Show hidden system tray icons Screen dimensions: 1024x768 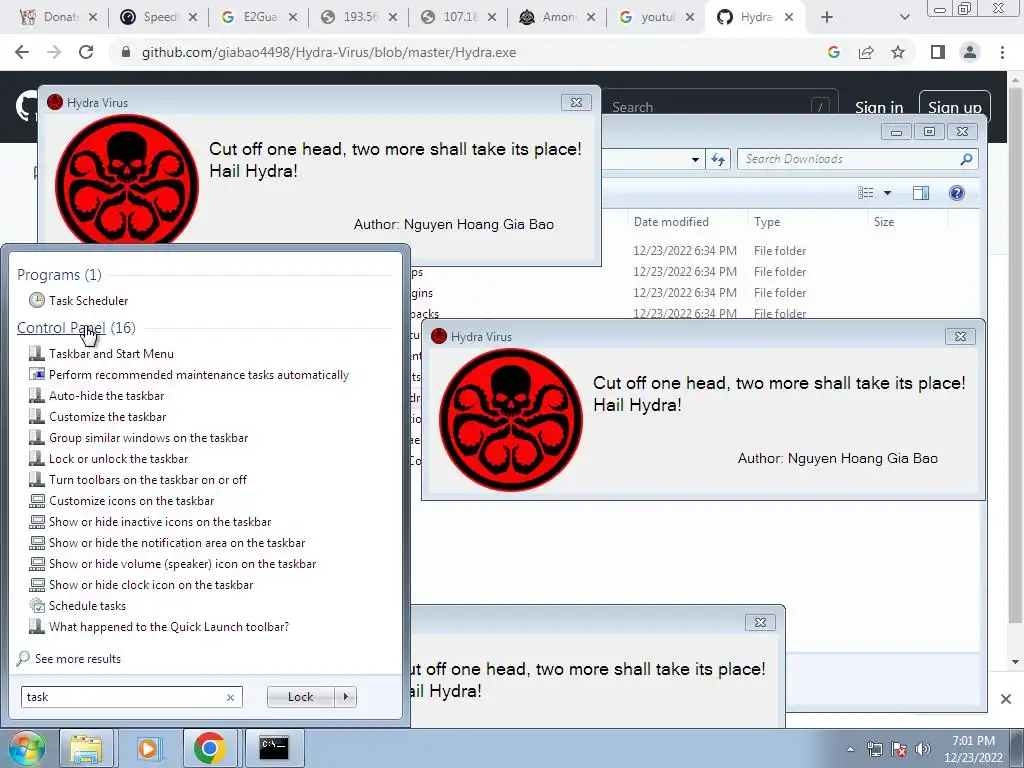click(x=850, y=749)
